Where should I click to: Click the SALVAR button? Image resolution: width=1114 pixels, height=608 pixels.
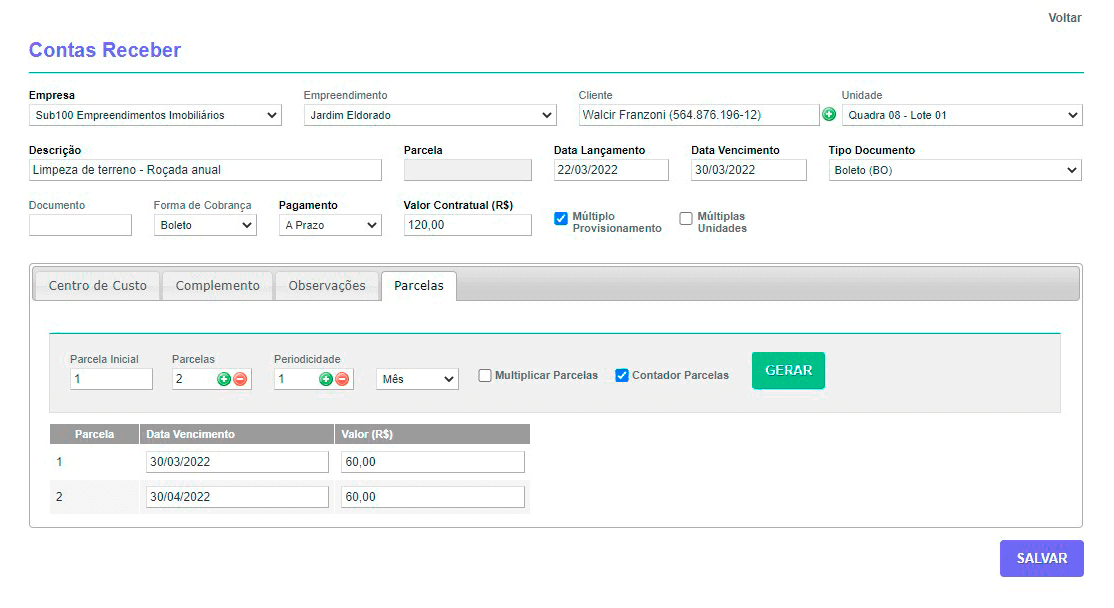pyautogui.click(x=1041, y=559)
